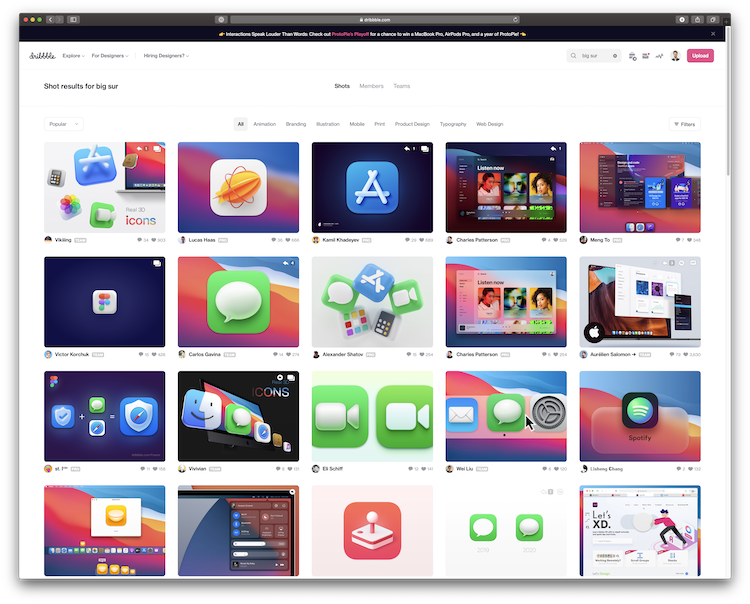Filter shots by Illustration
The height and width of the screenshot is (604, 750).
(x=328, y=124)
